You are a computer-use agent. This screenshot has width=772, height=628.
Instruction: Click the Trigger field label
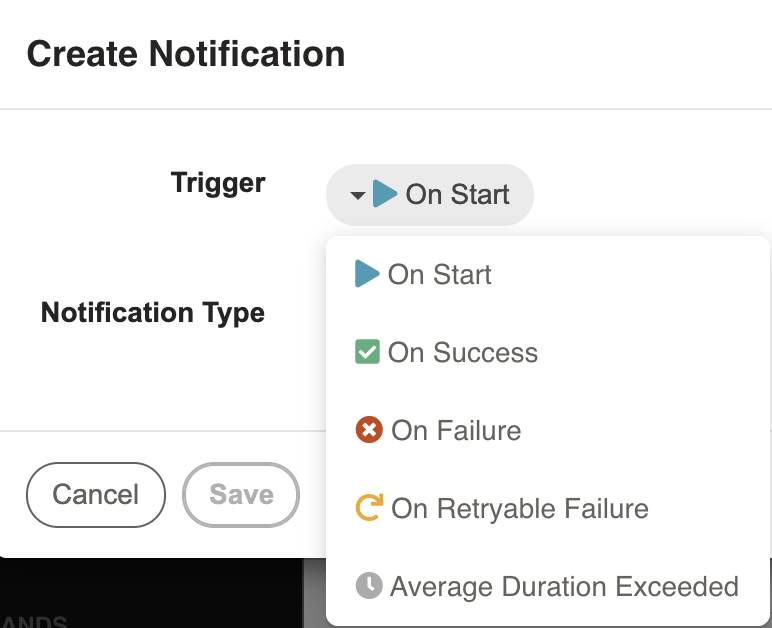[218, 183]
